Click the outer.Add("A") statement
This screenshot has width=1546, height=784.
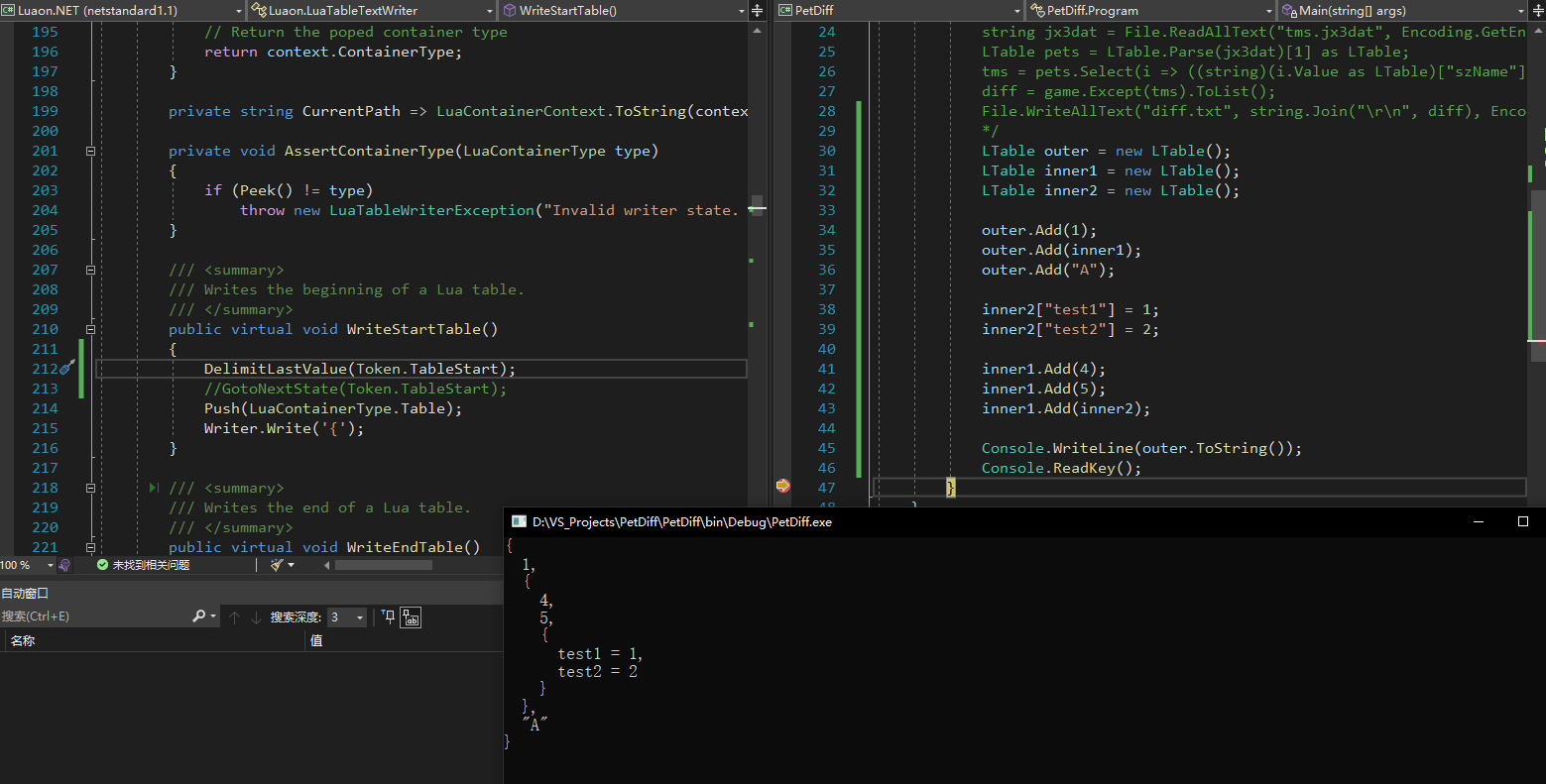pos(1048,270)
